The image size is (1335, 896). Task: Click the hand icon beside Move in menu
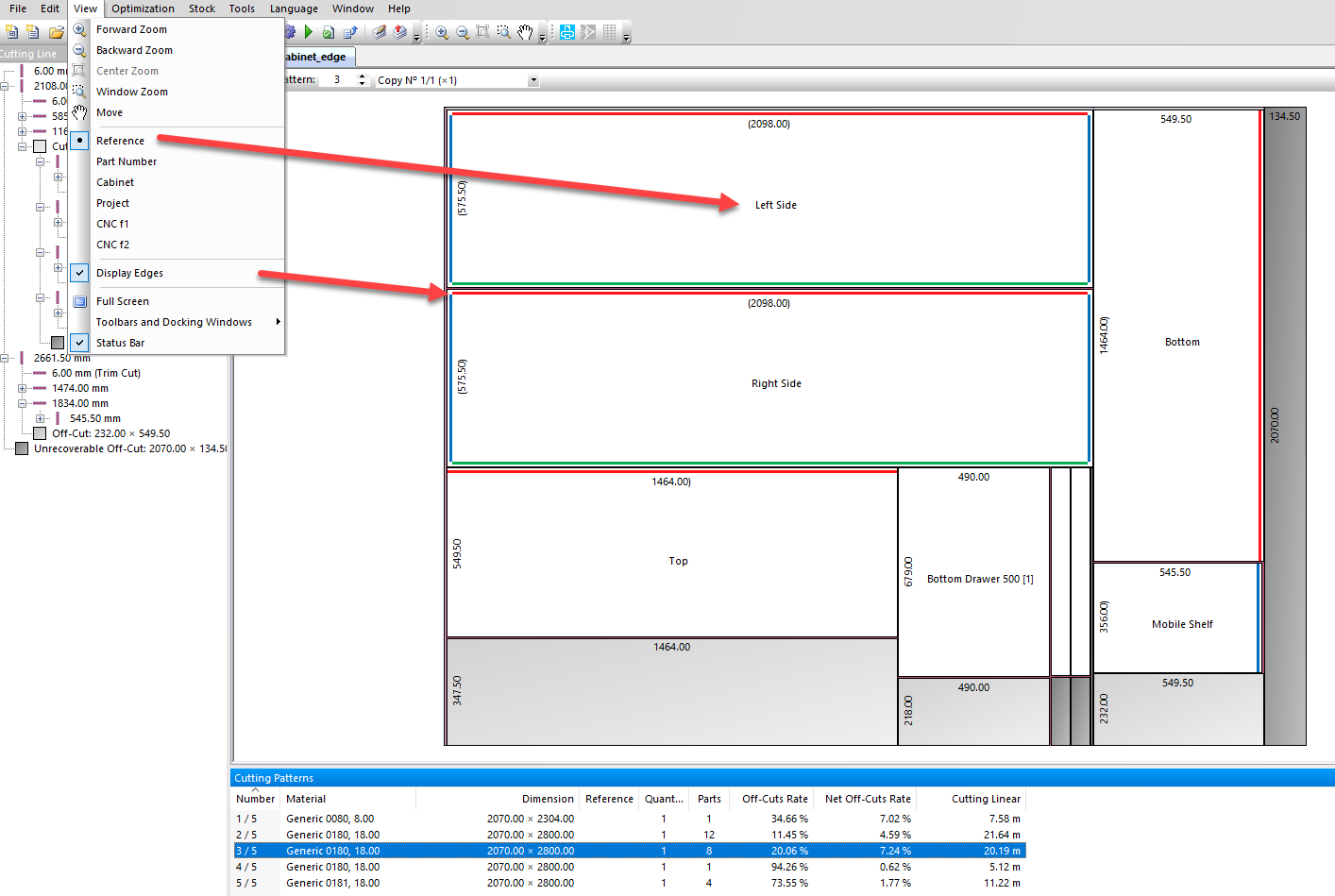click(80, 112)
